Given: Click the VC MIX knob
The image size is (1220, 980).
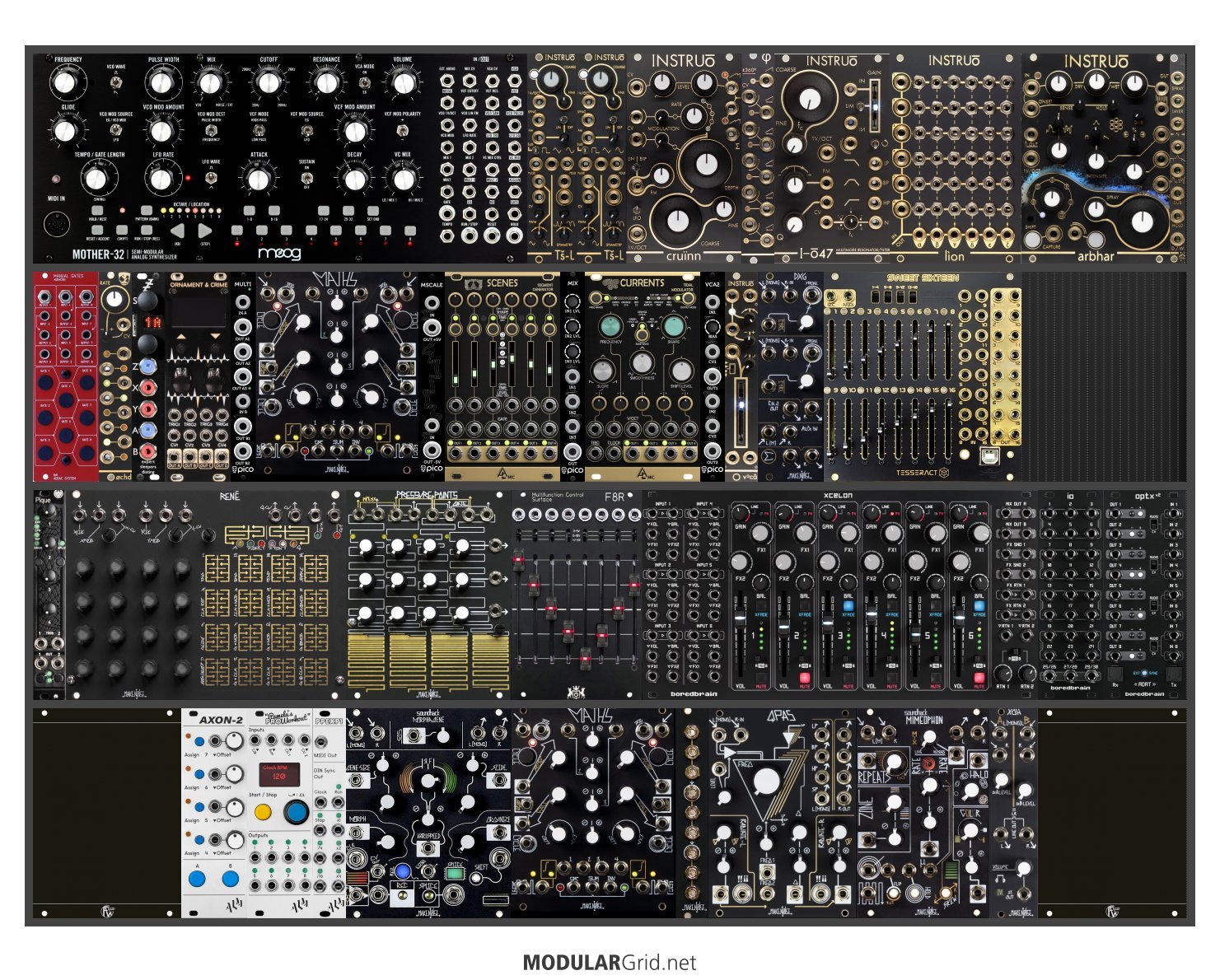Looking at the screenshot, I should tap(402, 178).
